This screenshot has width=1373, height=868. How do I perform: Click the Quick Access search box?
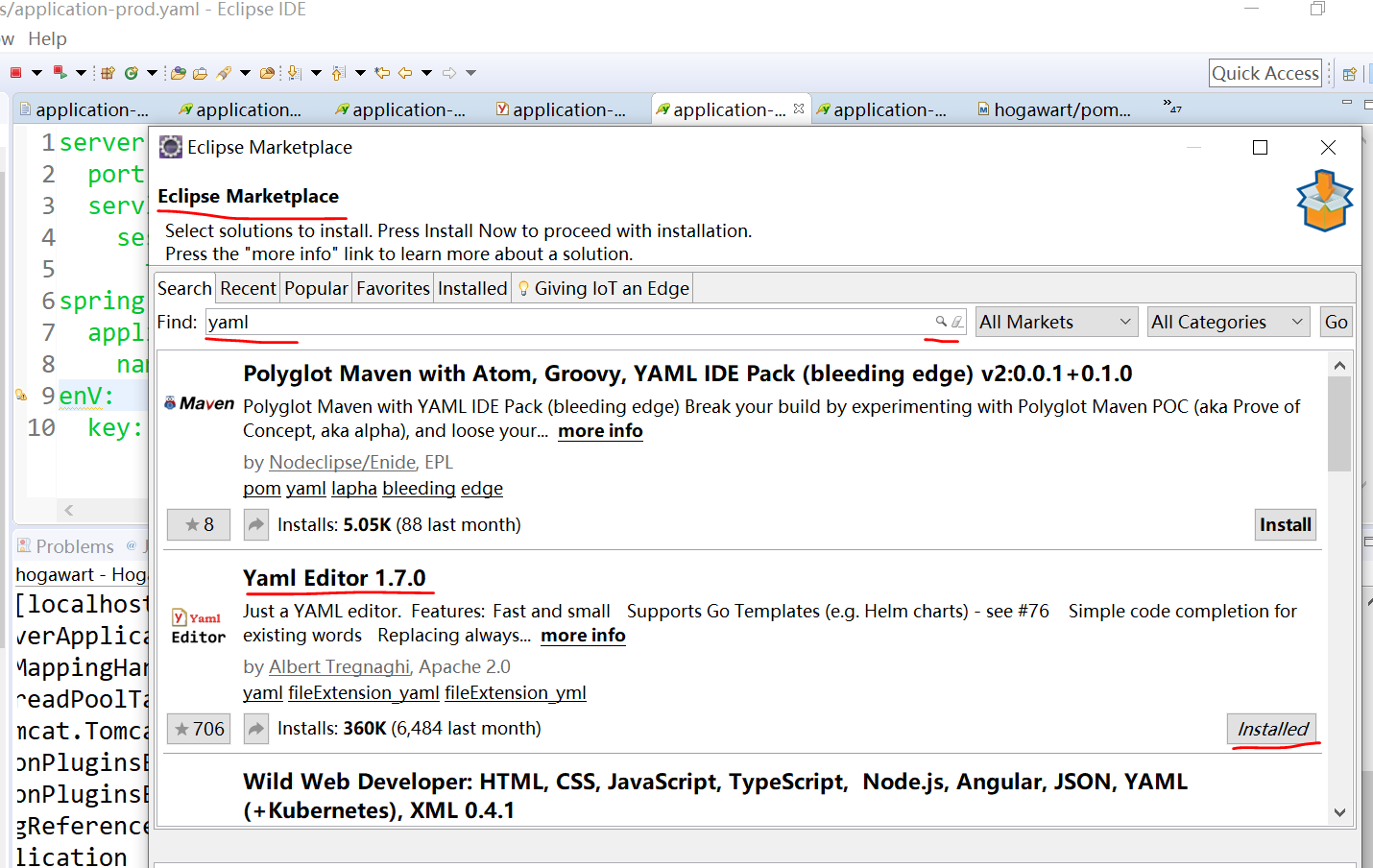1265,73
